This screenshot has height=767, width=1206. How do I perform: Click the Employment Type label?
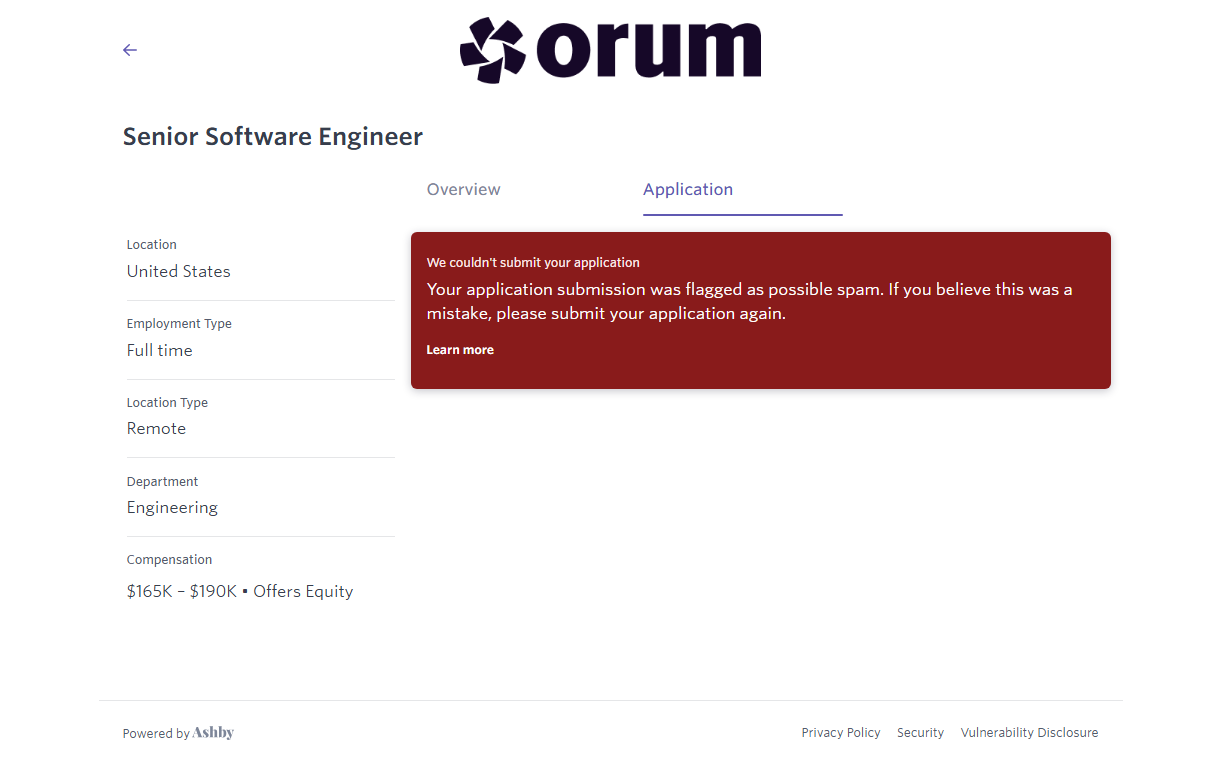(179, 324)
